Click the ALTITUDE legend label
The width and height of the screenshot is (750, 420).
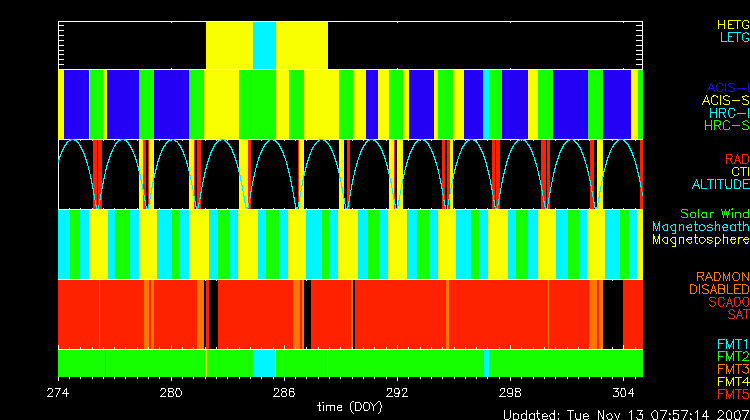click(x=720, y=185)
